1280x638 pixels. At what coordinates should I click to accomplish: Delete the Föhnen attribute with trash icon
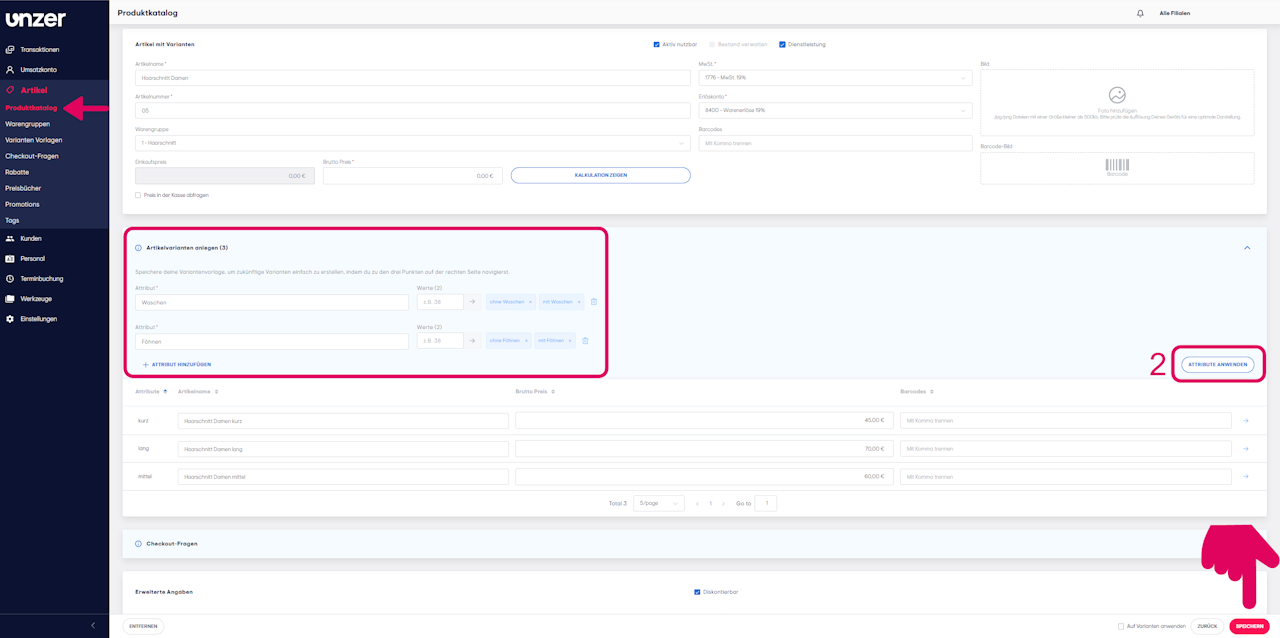point(585,341)
